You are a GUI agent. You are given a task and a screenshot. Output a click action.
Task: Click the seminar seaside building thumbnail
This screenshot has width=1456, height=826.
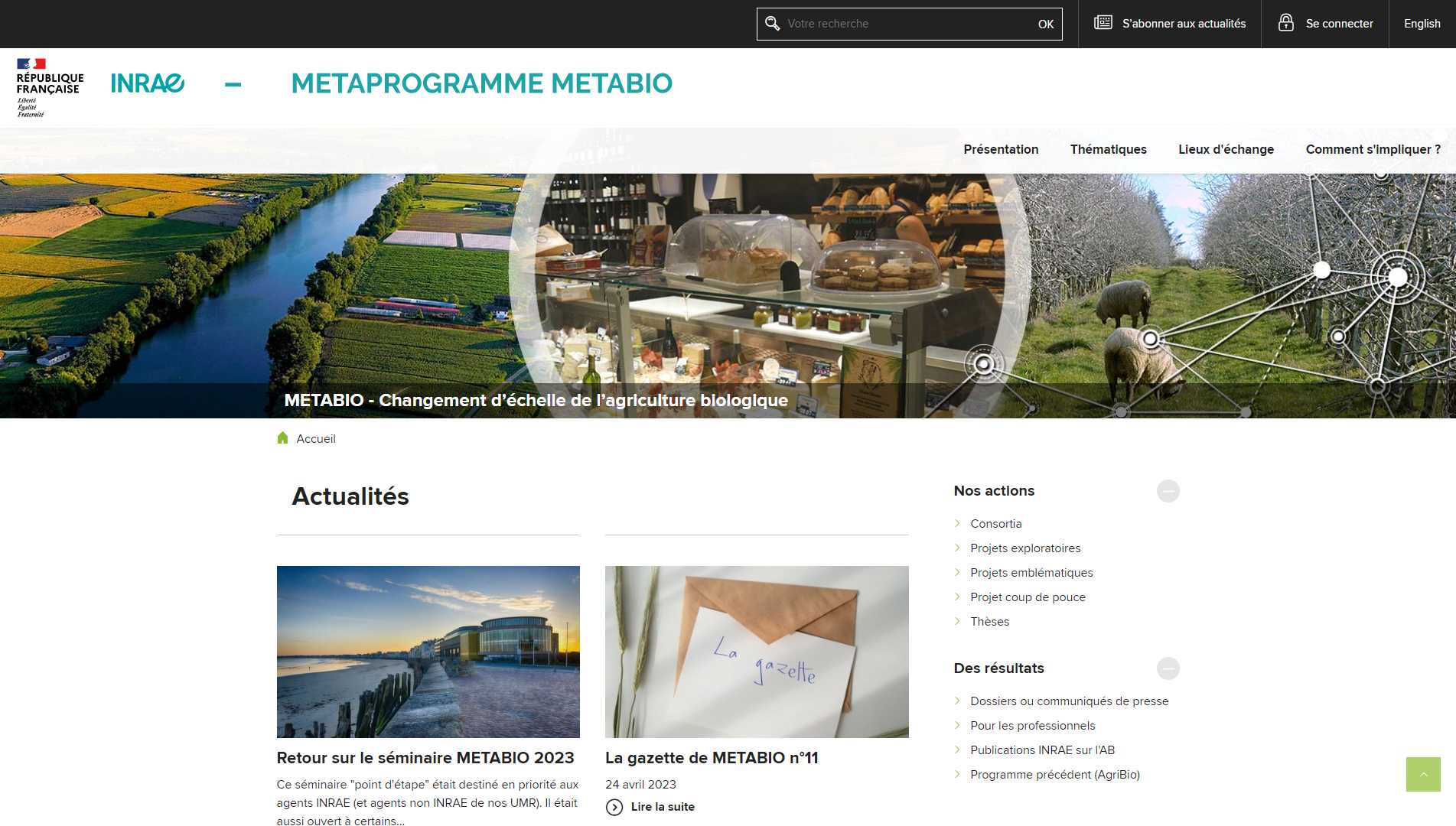click(428, 652)
